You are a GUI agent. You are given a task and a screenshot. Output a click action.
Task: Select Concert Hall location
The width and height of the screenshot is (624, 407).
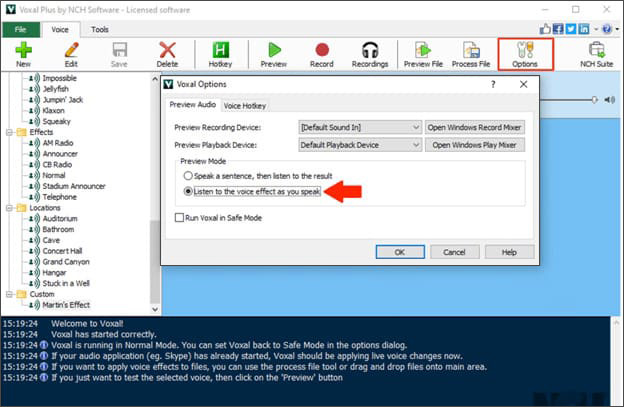[x=62, y=251]
